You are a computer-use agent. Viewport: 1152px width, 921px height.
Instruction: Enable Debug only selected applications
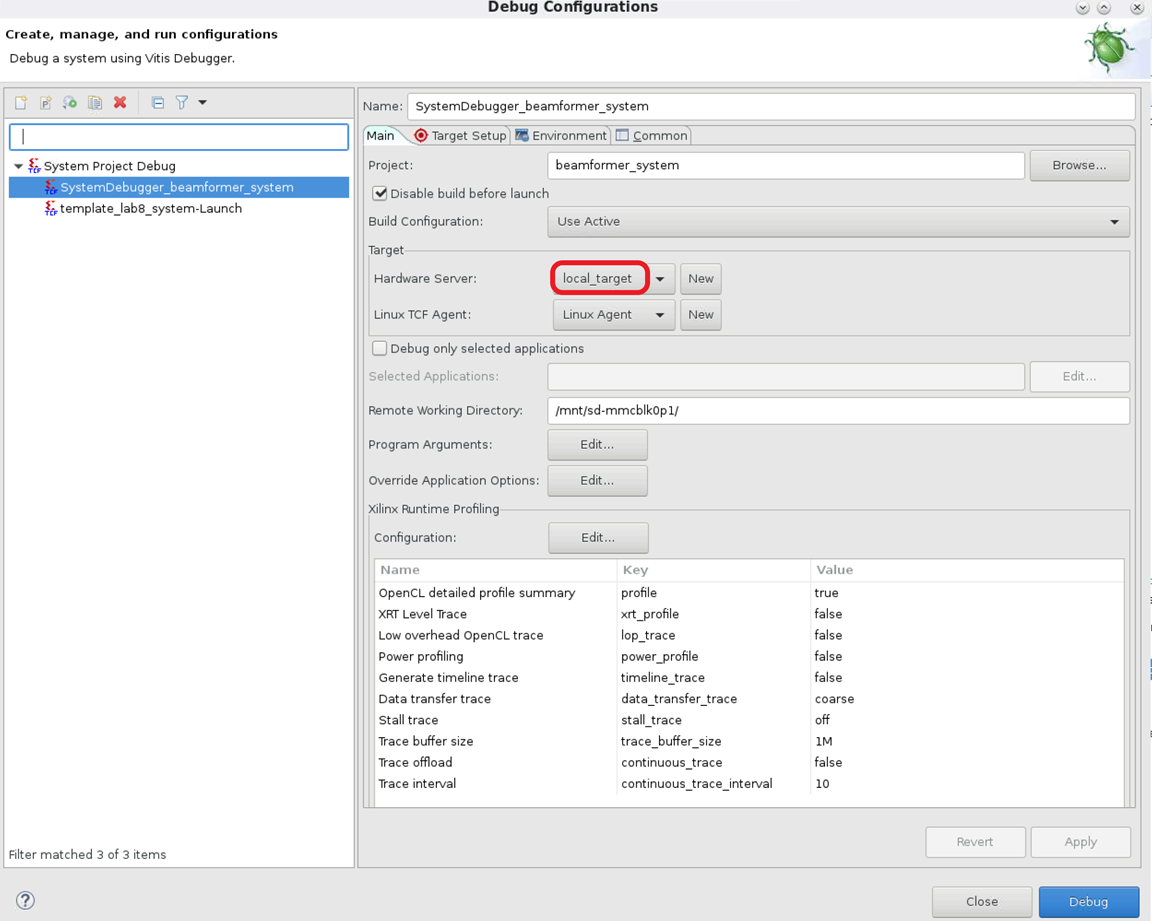pyautogui.click(x=380, y=348)
